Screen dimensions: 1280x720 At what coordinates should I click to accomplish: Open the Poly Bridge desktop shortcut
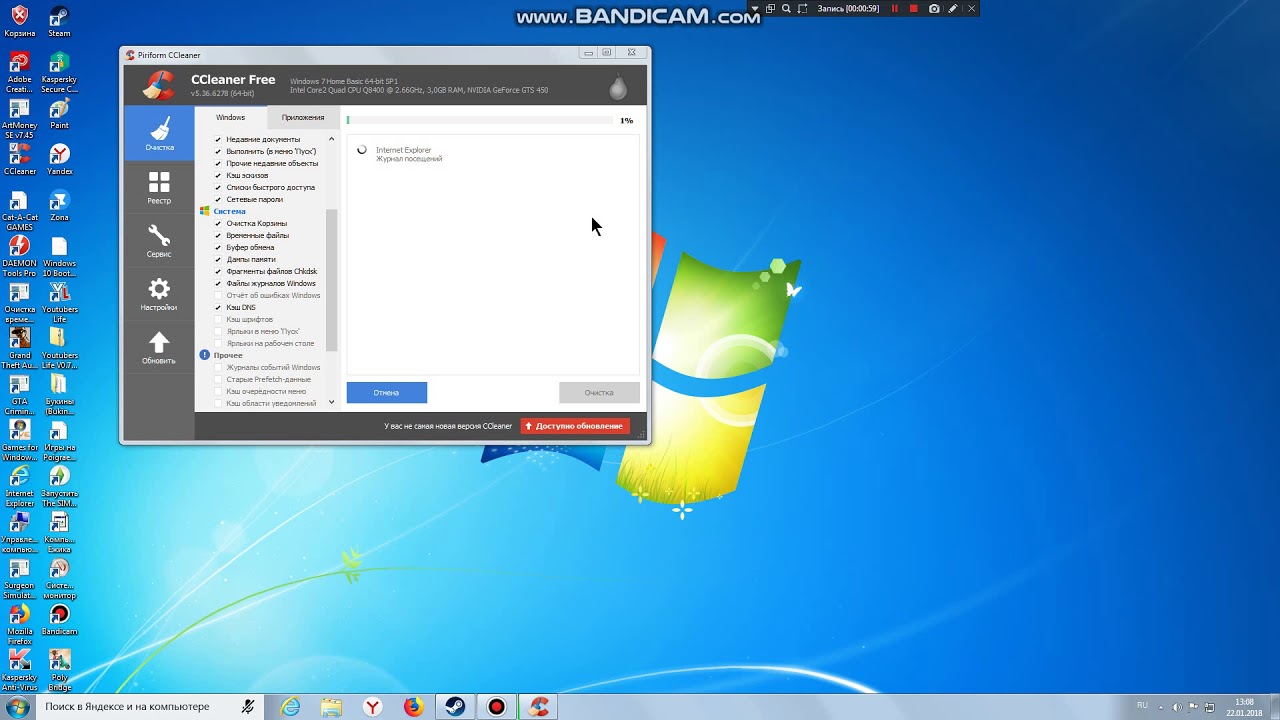59,670
